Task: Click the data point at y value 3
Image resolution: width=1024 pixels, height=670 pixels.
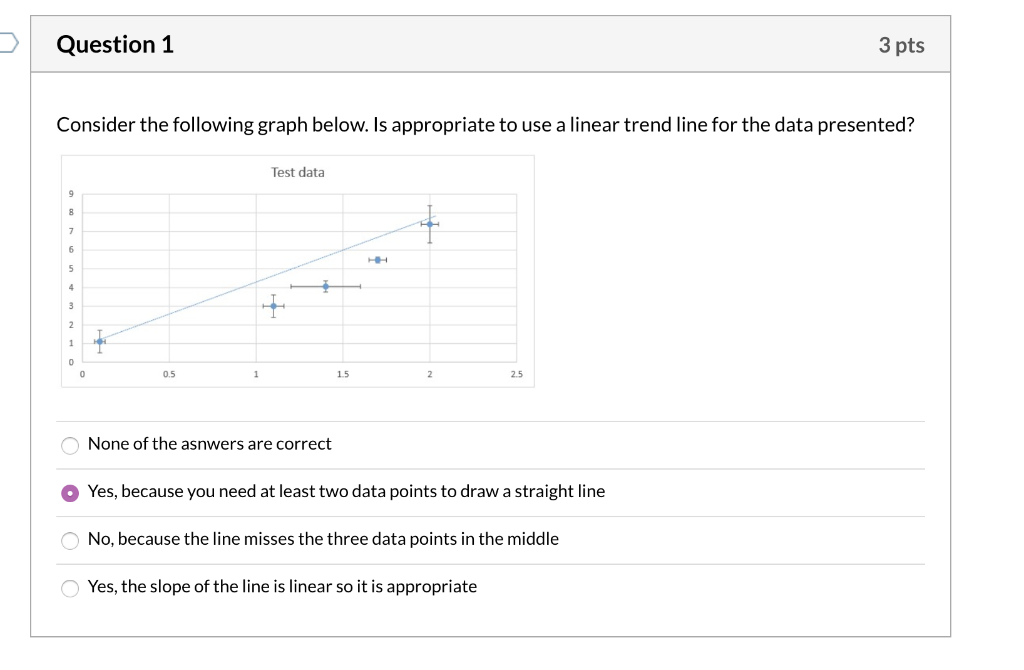Action: [274, 306]
